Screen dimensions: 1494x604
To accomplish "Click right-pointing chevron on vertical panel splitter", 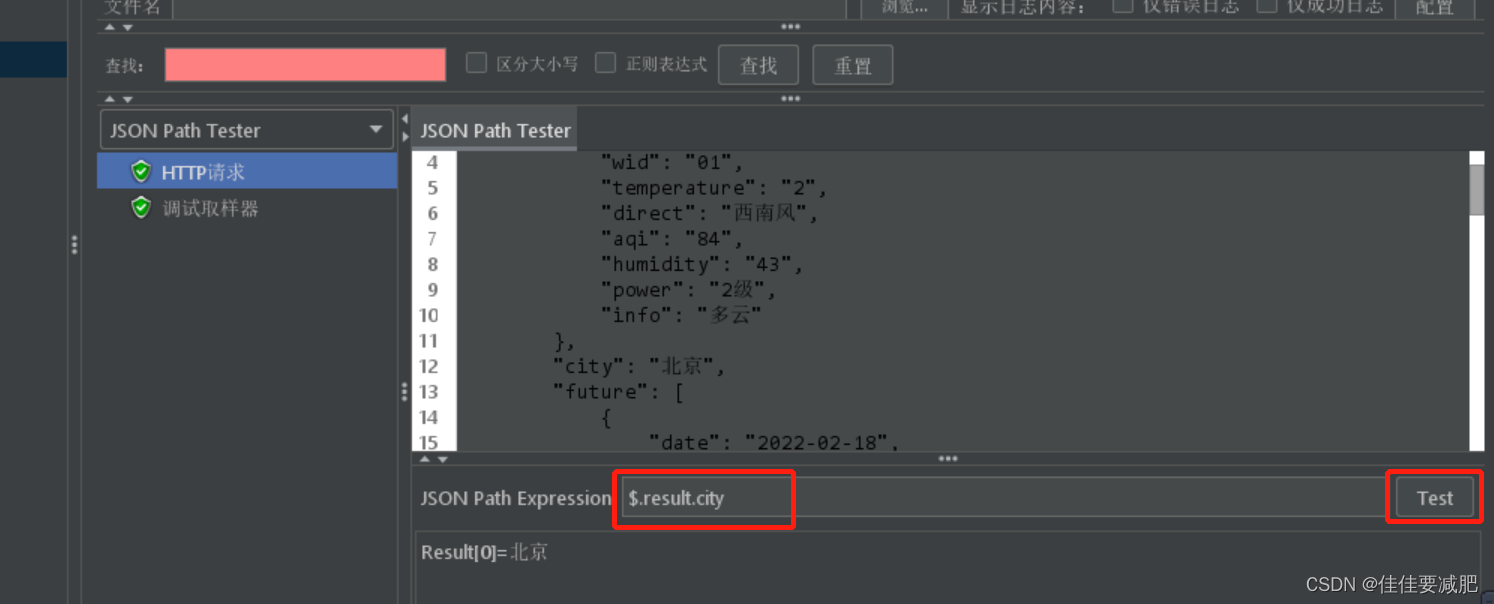I will [403, 138].
